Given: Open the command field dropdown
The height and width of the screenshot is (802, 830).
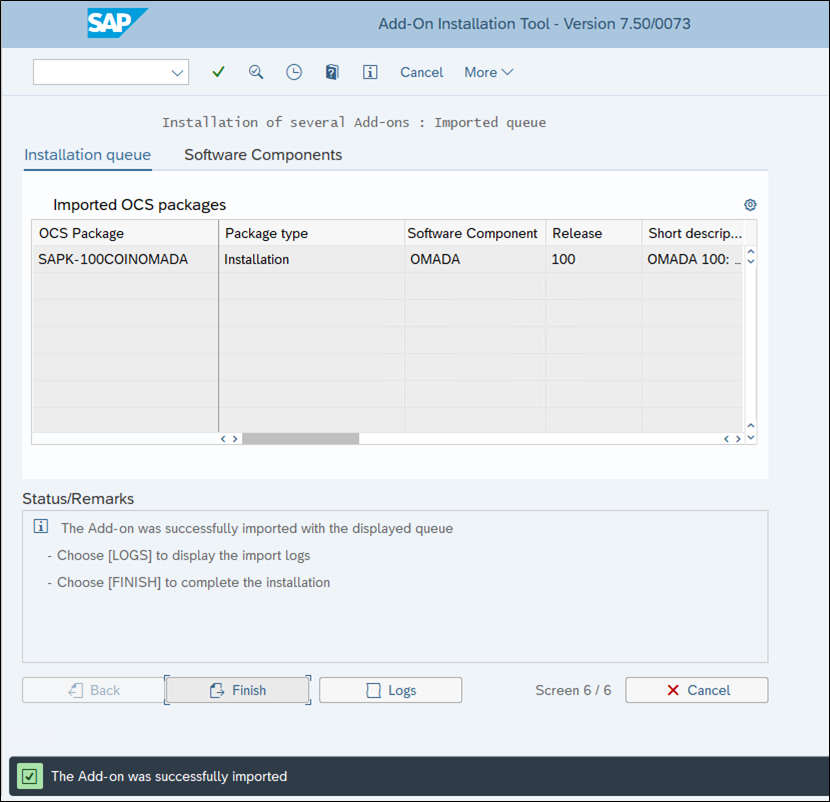Looking at the screenshot, I should (177, 73).
